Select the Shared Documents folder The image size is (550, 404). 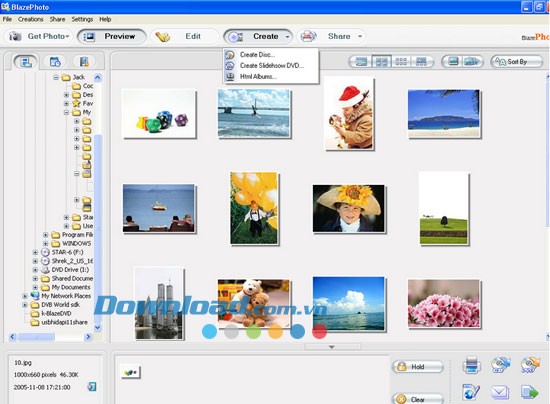67,278
